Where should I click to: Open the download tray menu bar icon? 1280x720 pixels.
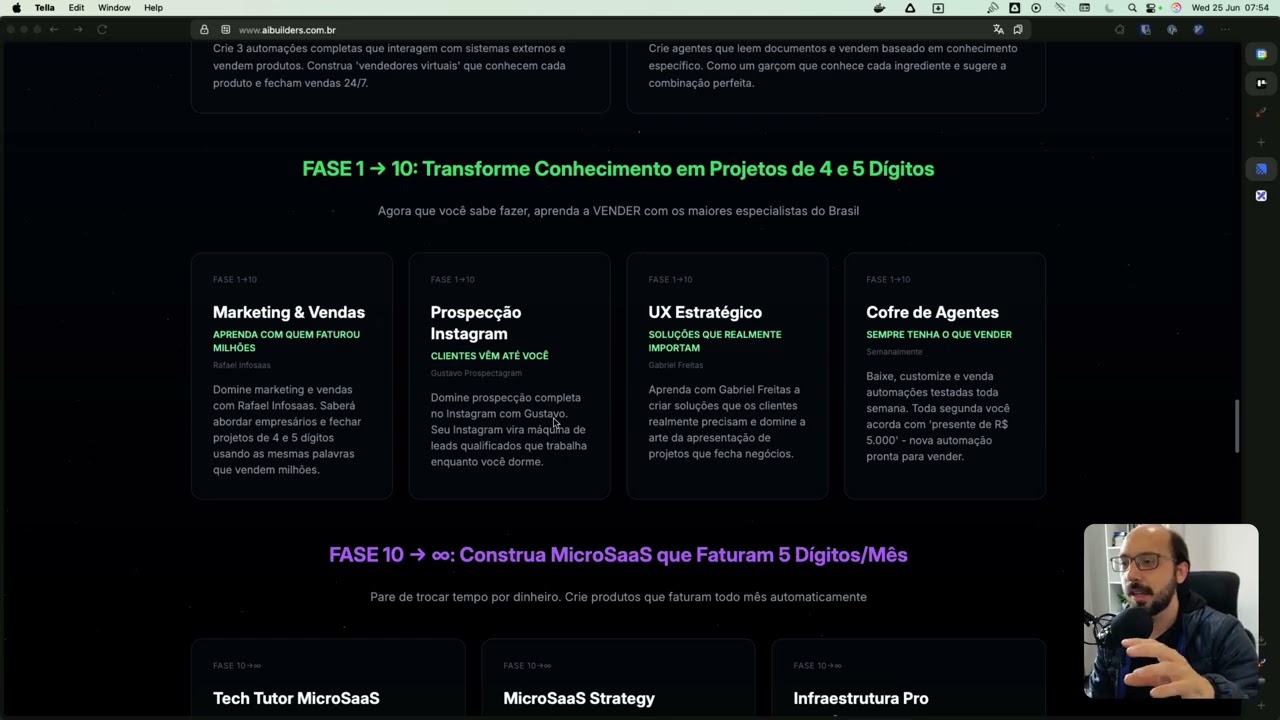click(938, 8)
